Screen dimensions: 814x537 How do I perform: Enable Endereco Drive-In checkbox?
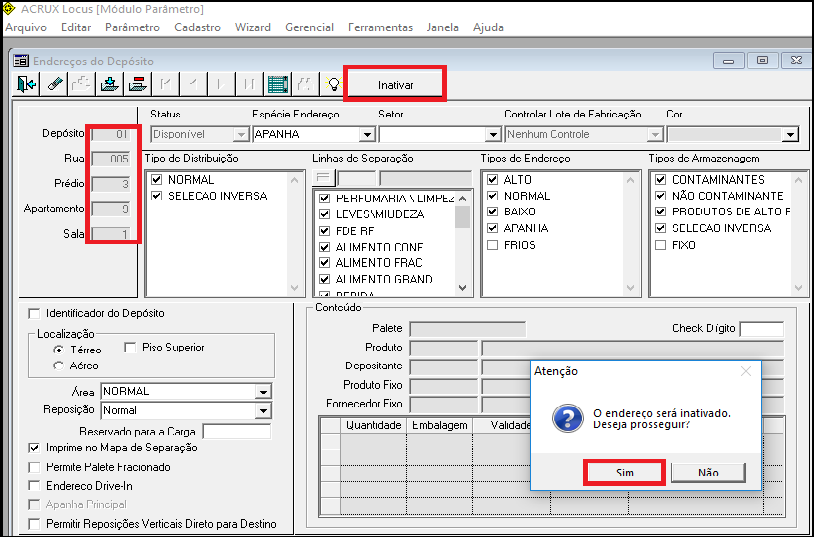(34, 486)
